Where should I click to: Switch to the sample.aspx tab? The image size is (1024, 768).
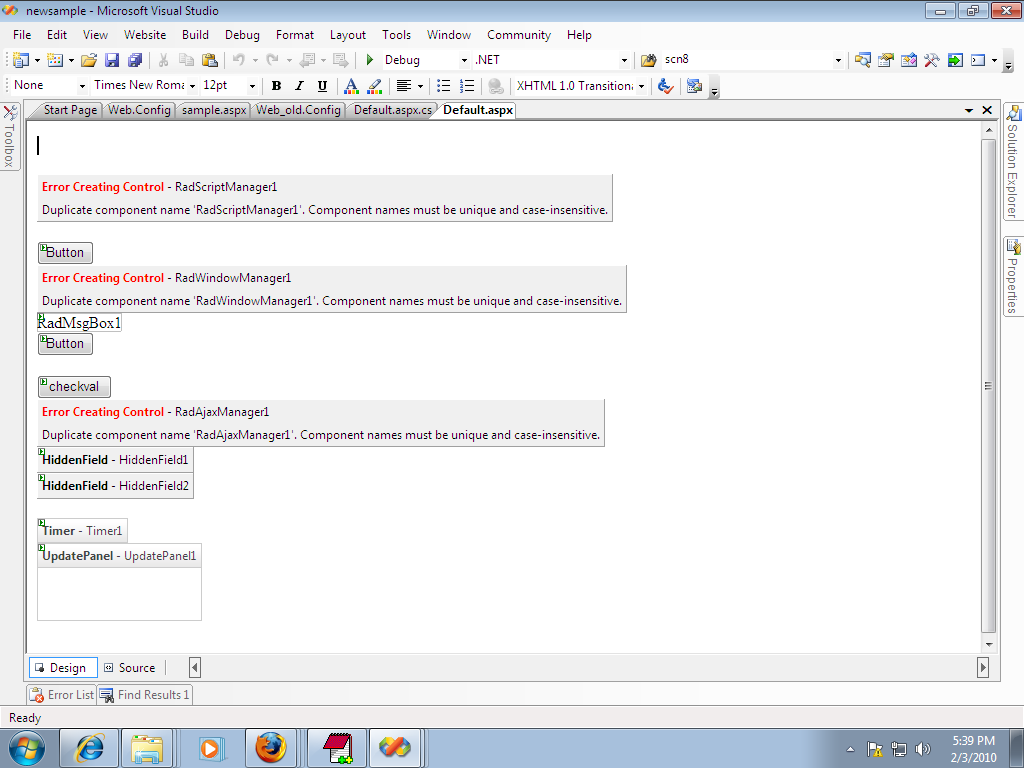[x=214, y=110]
